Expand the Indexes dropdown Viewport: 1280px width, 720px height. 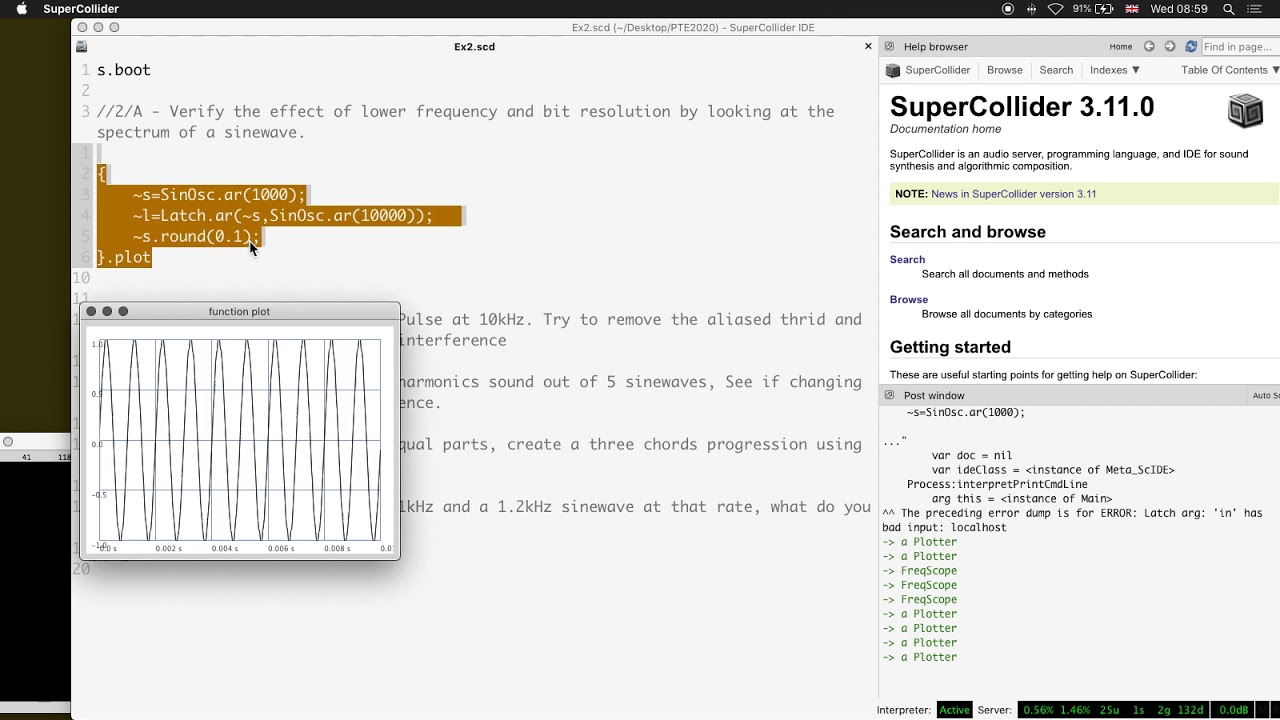pos(1115,70)
